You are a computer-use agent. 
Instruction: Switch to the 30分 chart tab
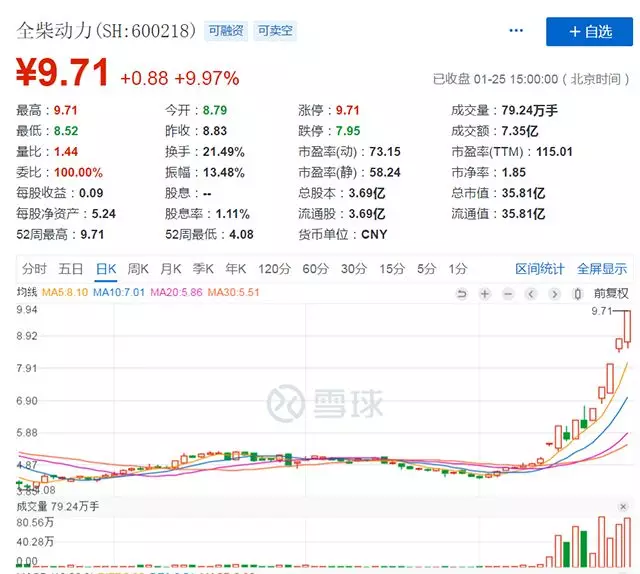coord(354,269)
